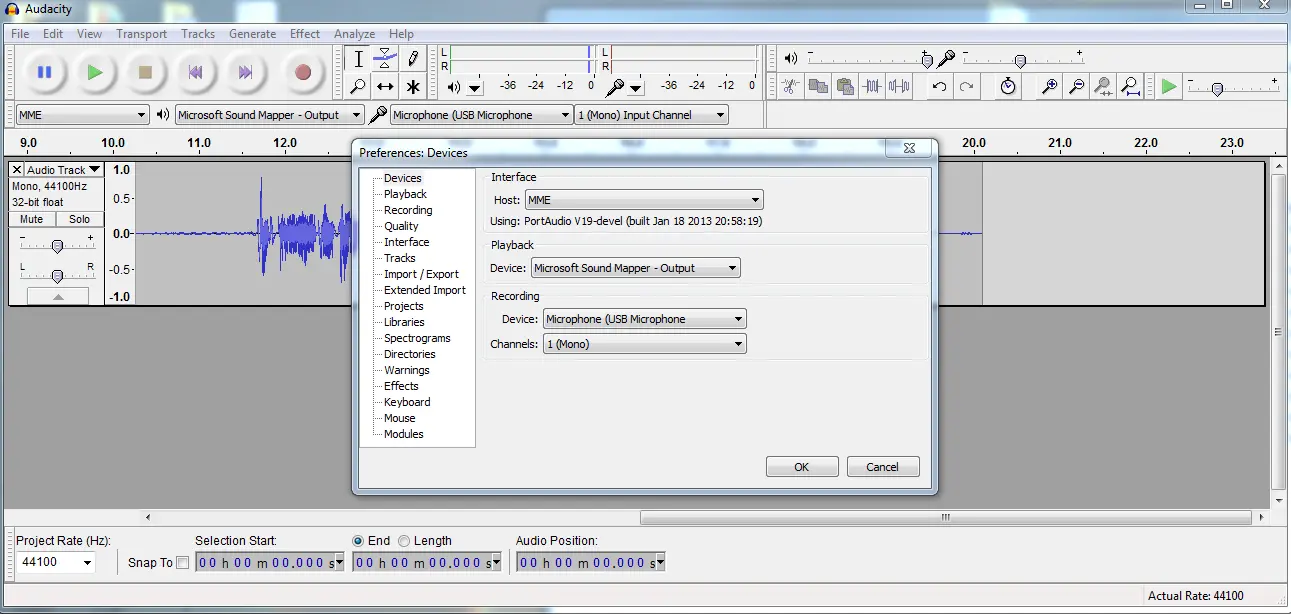Open the Edit menu
The width and height of the screenshot is (1291, 614).
pos(53,34)
